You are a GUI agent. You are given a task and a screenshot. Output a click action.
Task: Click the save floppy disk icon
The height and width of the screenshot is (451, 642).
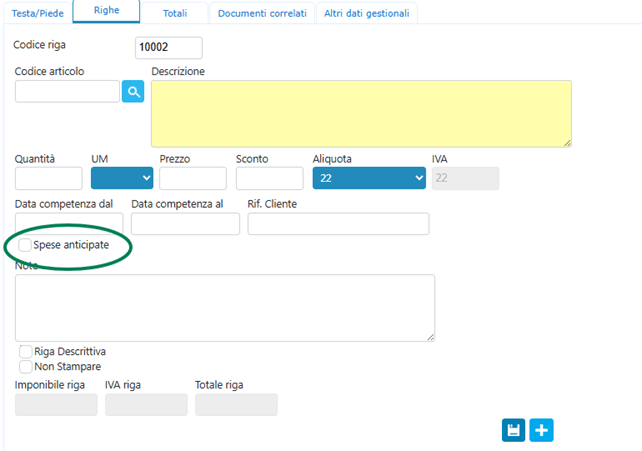click(x=514, y=429)
